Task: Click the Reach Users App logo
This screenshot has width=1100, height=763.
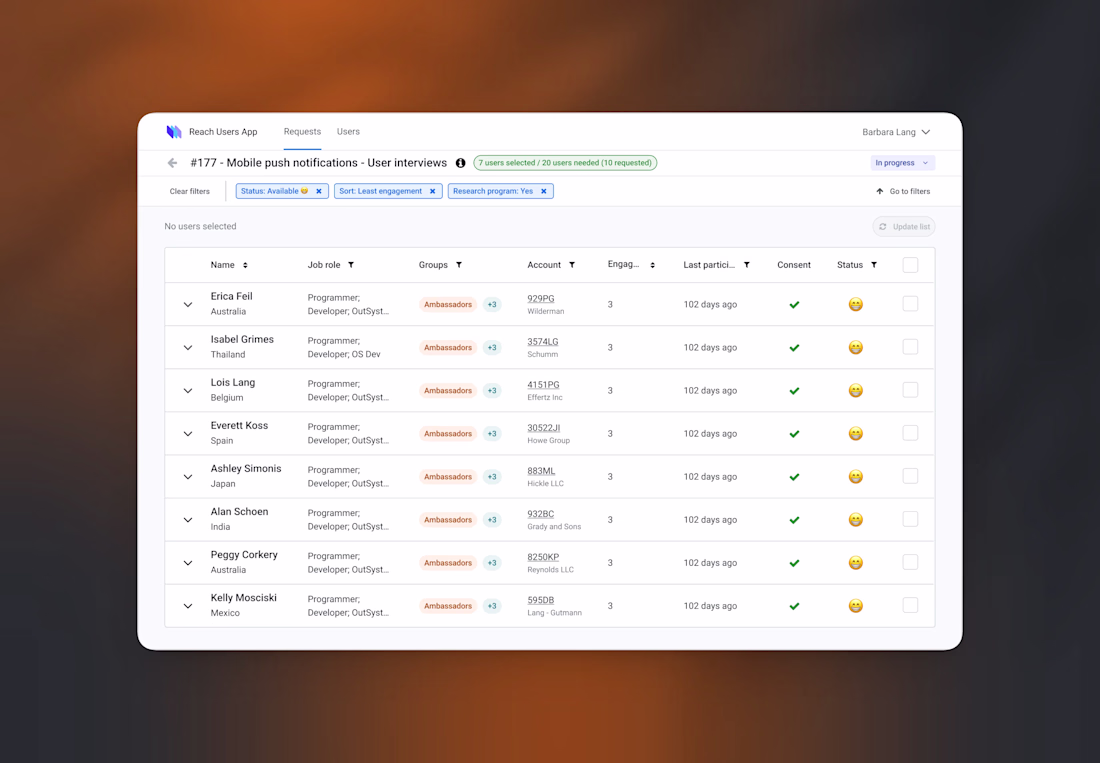Action: point(173,132)
